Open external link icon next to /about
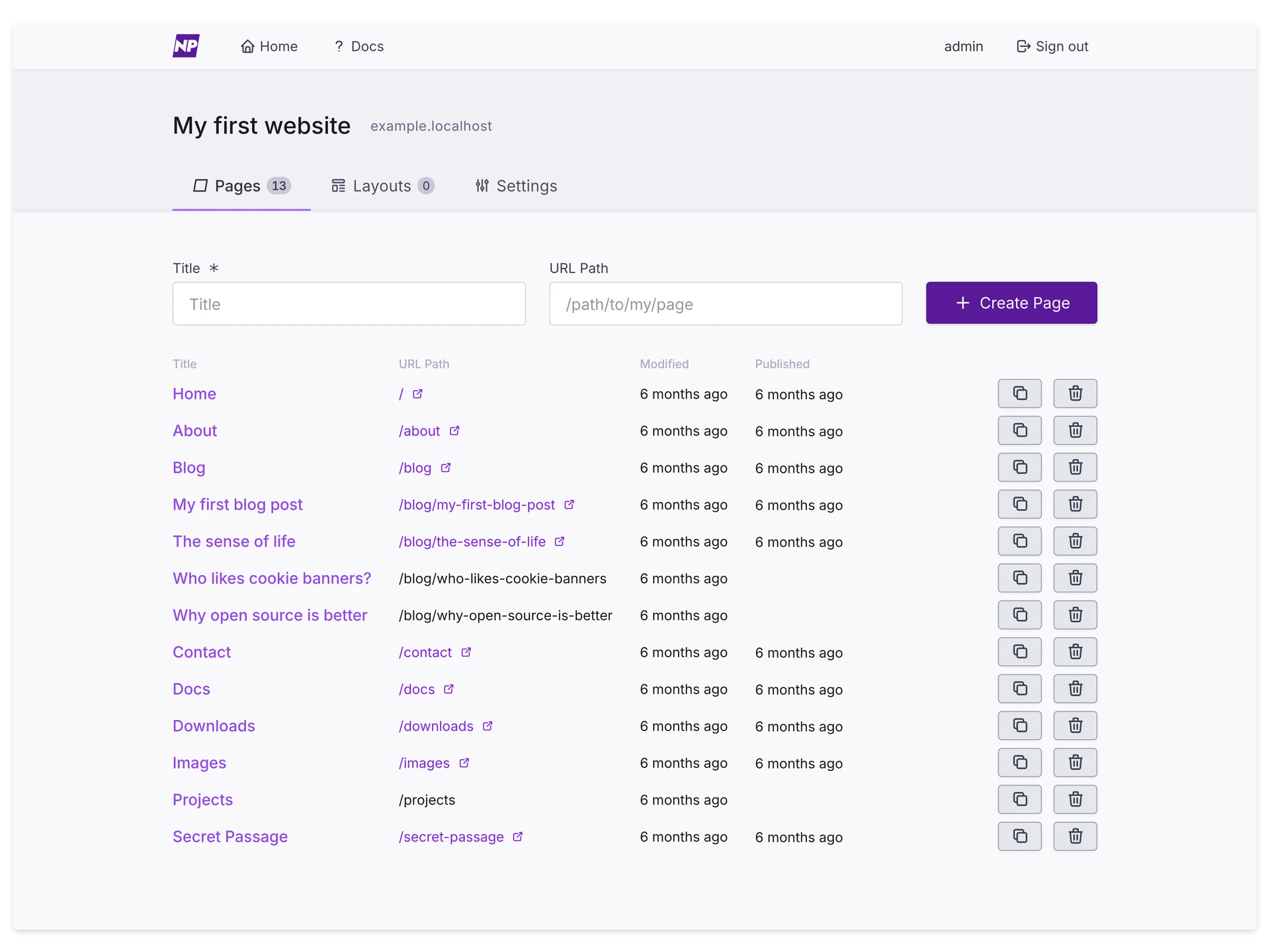Image resolution: width=1270 pixels, height=952 pixels. pyautogui.click(x=454, y=430)
